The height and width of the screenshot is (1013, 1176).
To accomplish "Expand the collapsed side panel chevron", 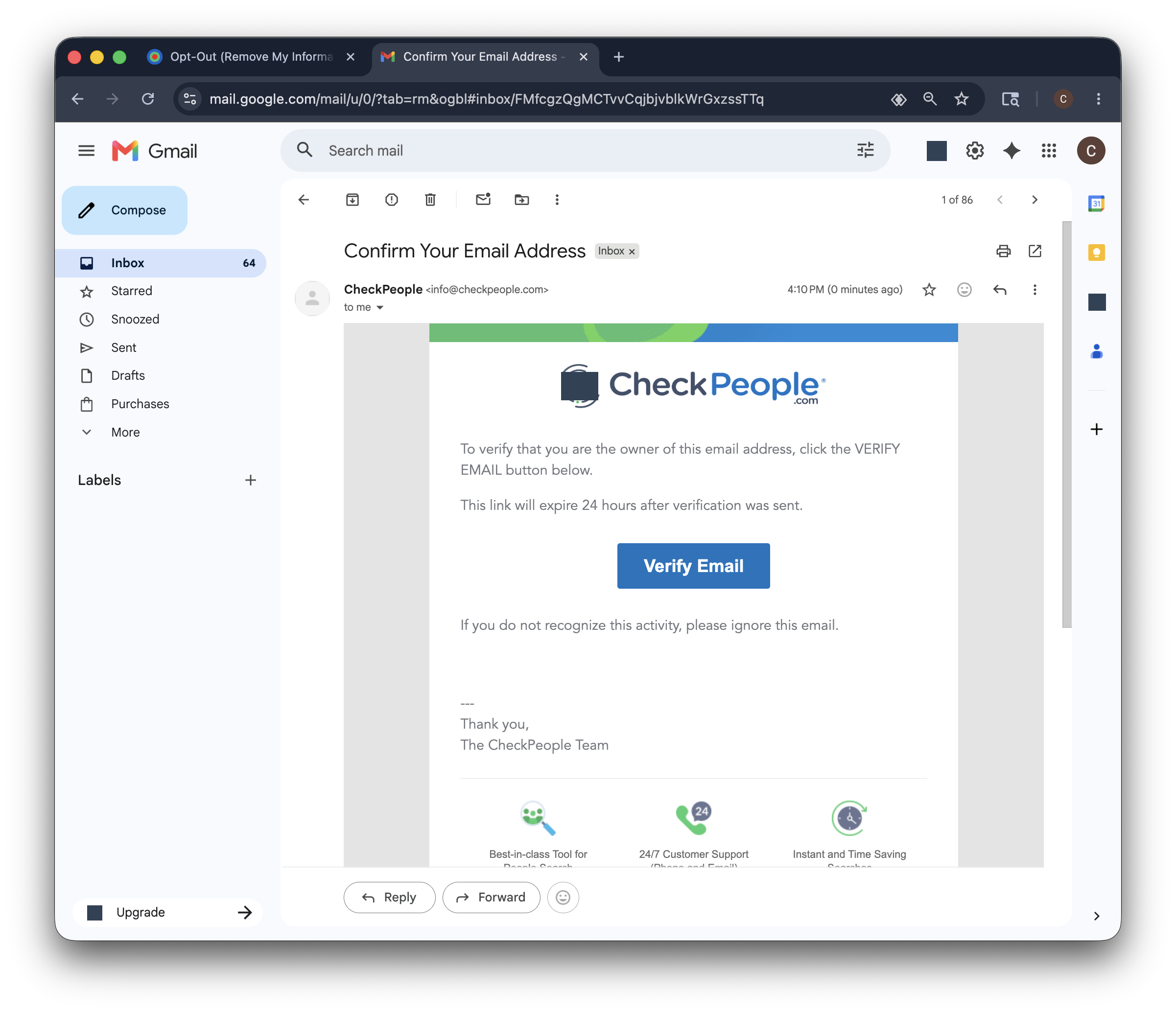I will [x=1096, y=916].
